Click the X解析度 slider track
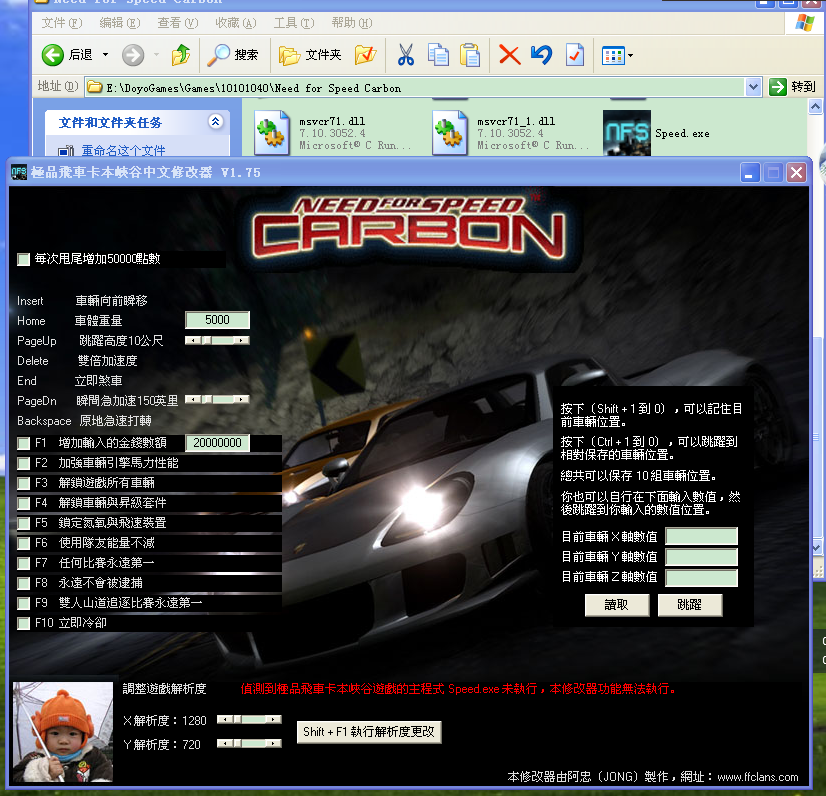The width and height of the screenshot is (826, 796). click(x=249, y=719)
